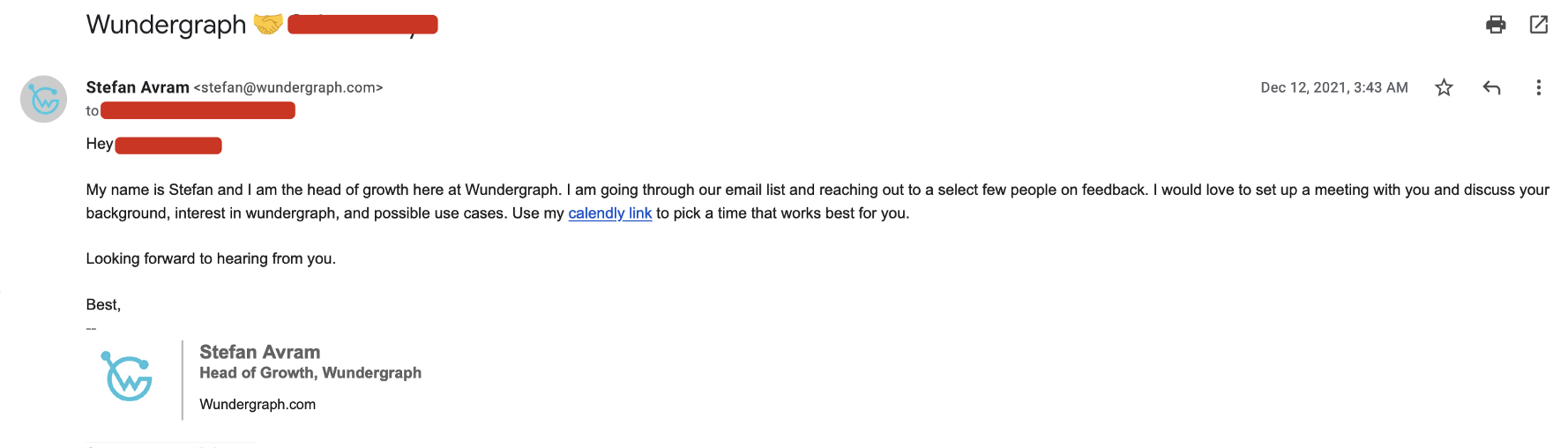Click the redacted name after "Hey"
The height and width of the screenshot is (448, 1568).
point(168,145)
